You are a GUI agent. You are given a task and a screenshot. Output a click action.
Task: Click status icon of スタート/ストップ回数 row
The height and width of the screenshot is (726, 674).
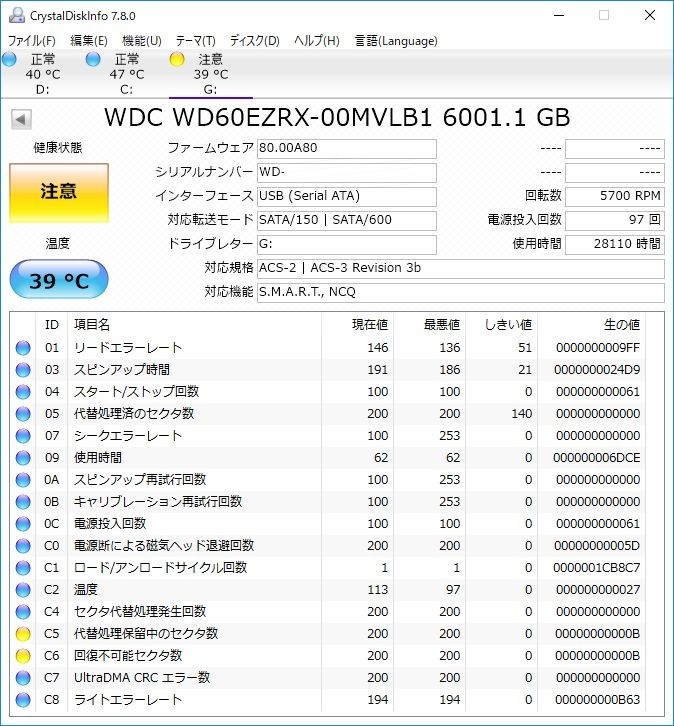(23, 392)
